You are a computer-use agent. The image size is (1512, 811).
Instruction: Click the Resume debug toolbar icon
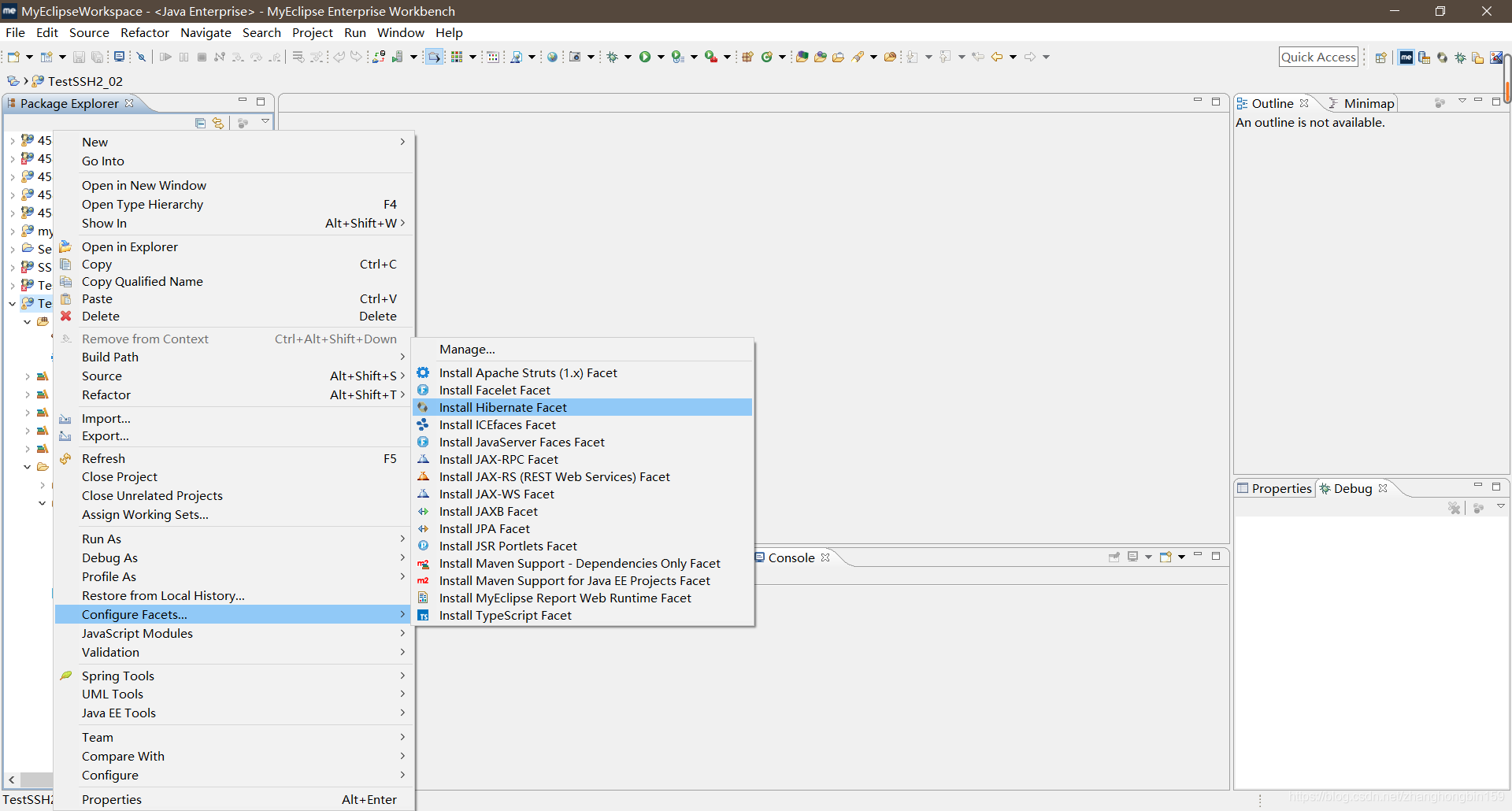pos(165,57)
